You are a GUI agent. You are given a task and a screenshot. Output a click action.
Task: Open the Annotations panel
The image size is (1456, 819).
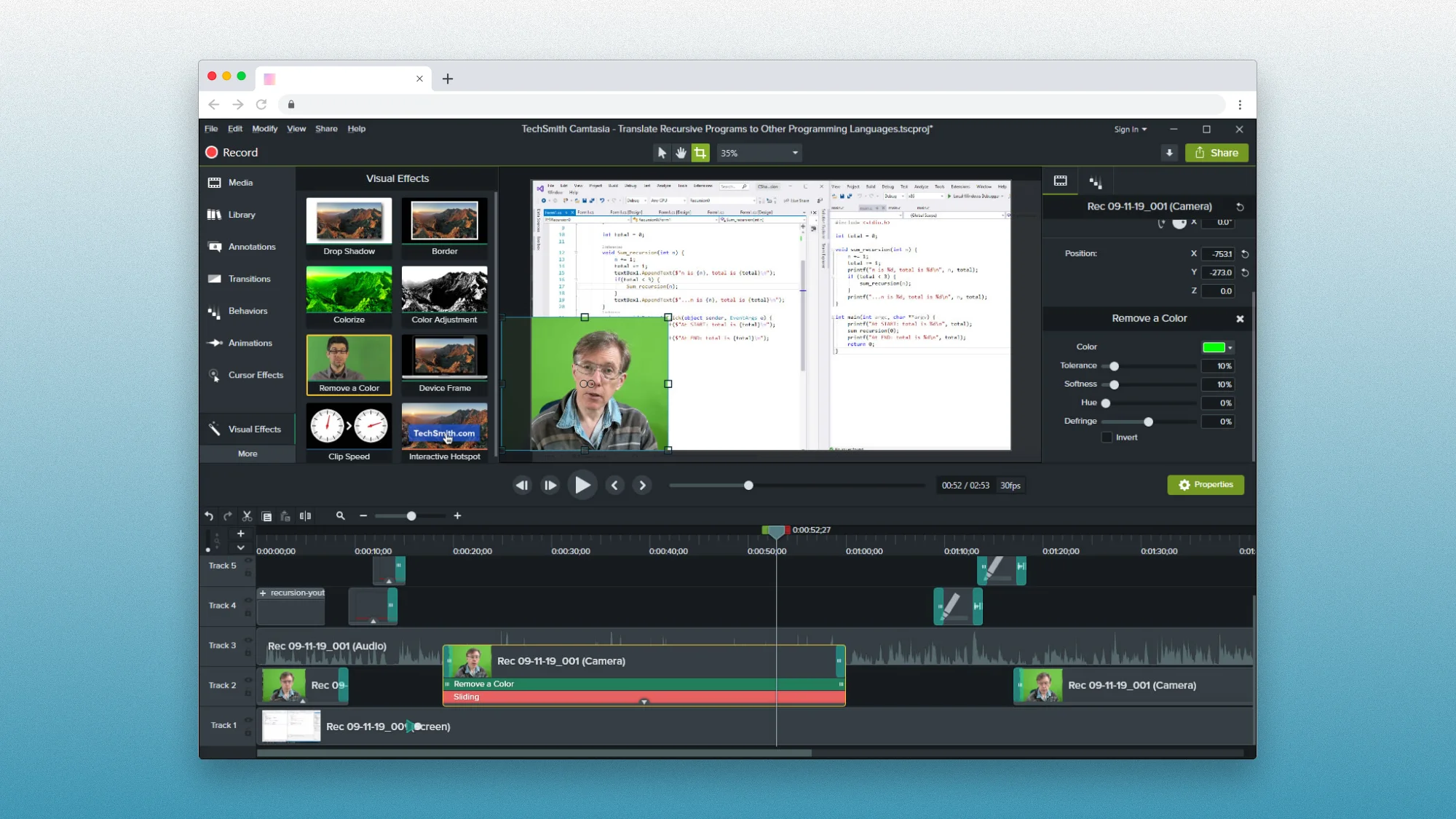point(251,247)
